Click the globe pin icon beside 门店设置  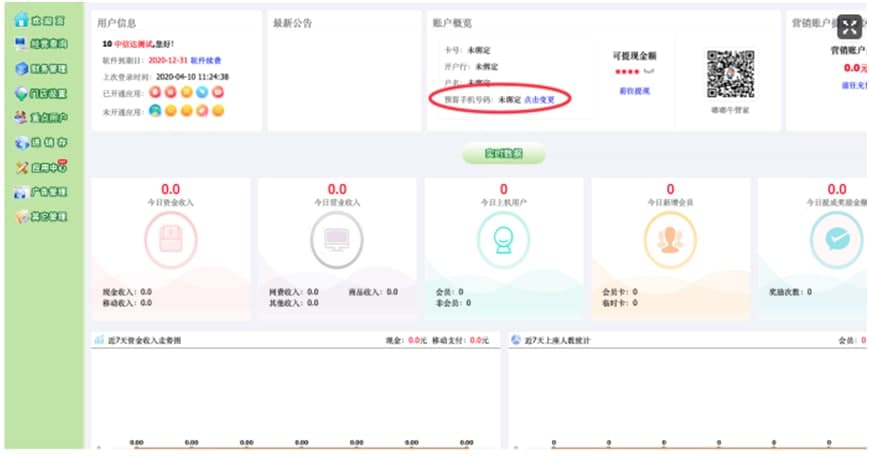22,93
